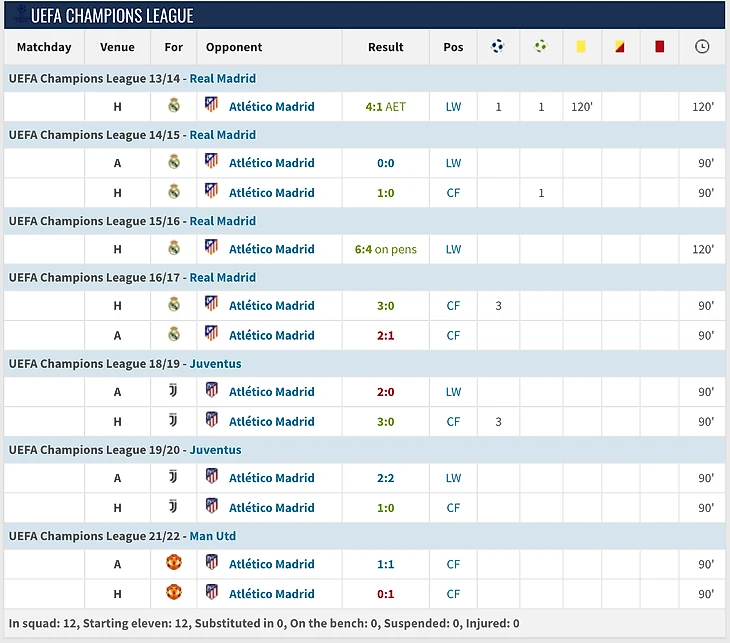
Task: Open the 1:1 match result
Action: pyautogui.click(x=385, y=564)
